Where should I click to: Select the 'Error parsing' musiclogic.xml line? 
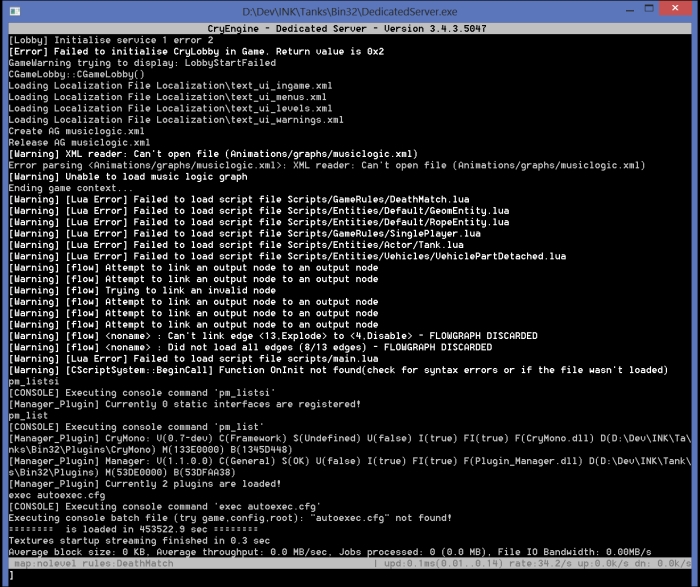coord(327,165)
